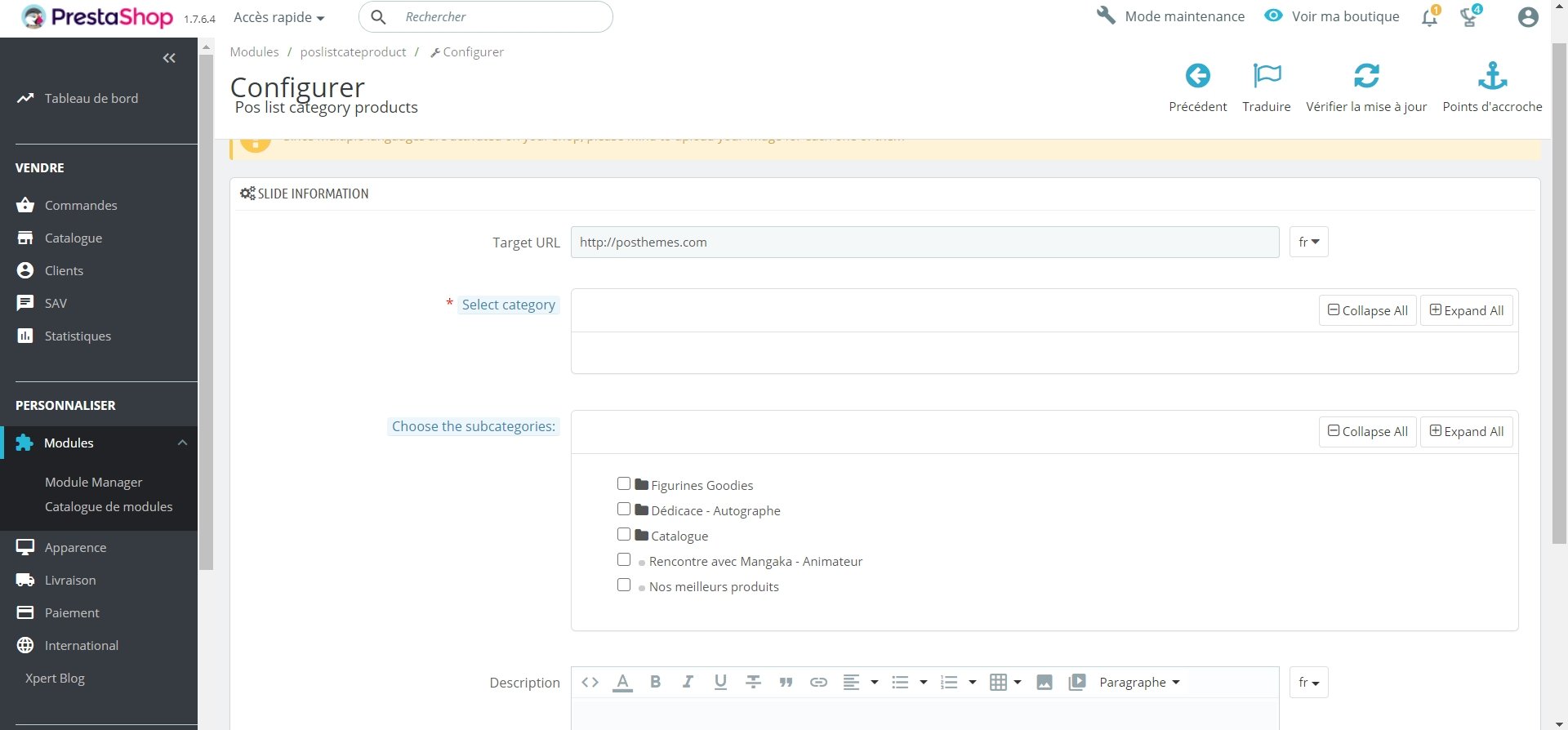The width and height of the screenshot is (1568, 730).
Task: Go to Catalogue menu in sidebar
Action: coord(73,238)
